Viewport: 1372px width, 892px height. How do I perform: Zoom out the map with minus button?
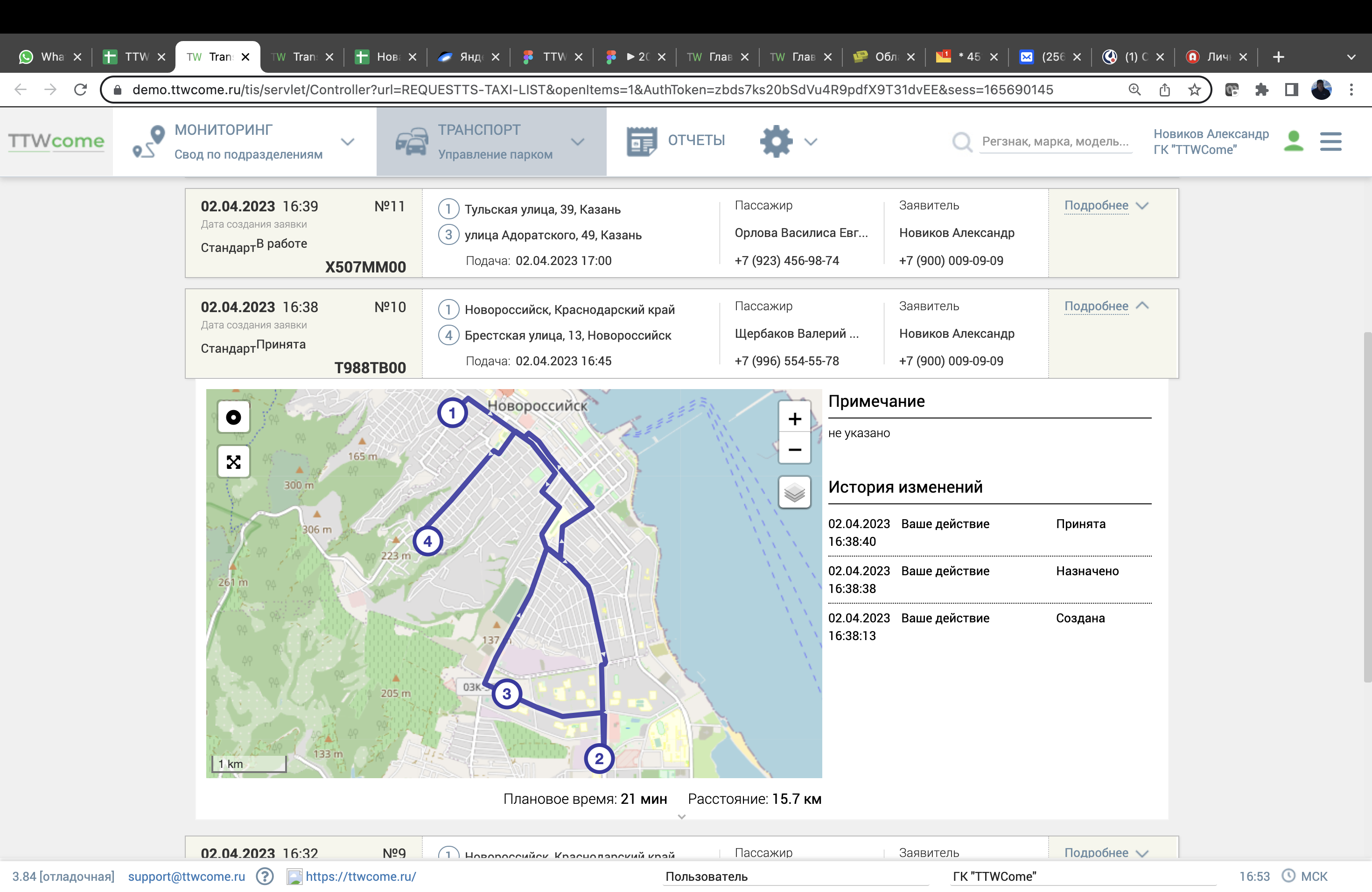tap(794, 449)
